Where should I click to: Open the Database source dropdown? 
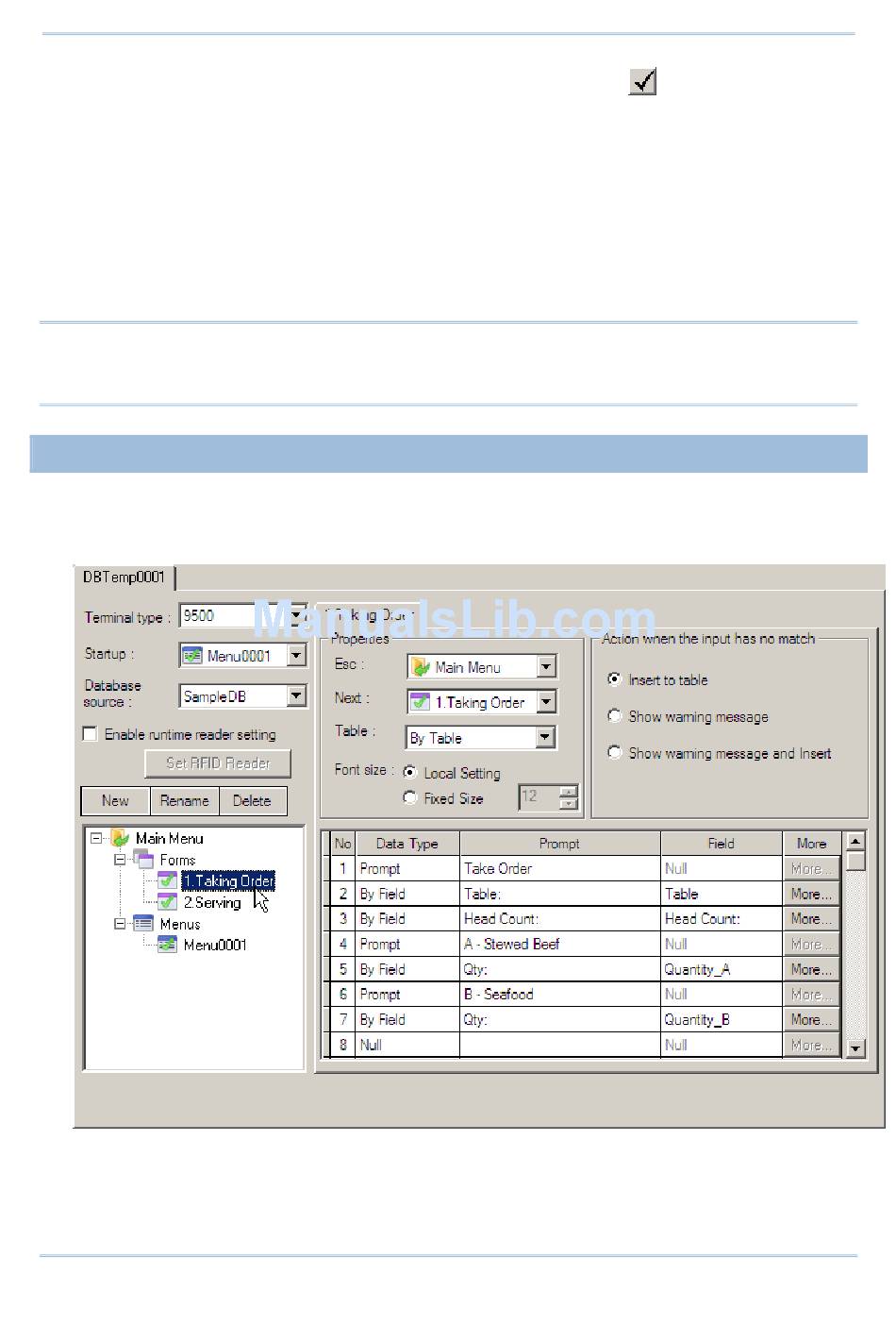pyautogui.click(x=296, y=696)
